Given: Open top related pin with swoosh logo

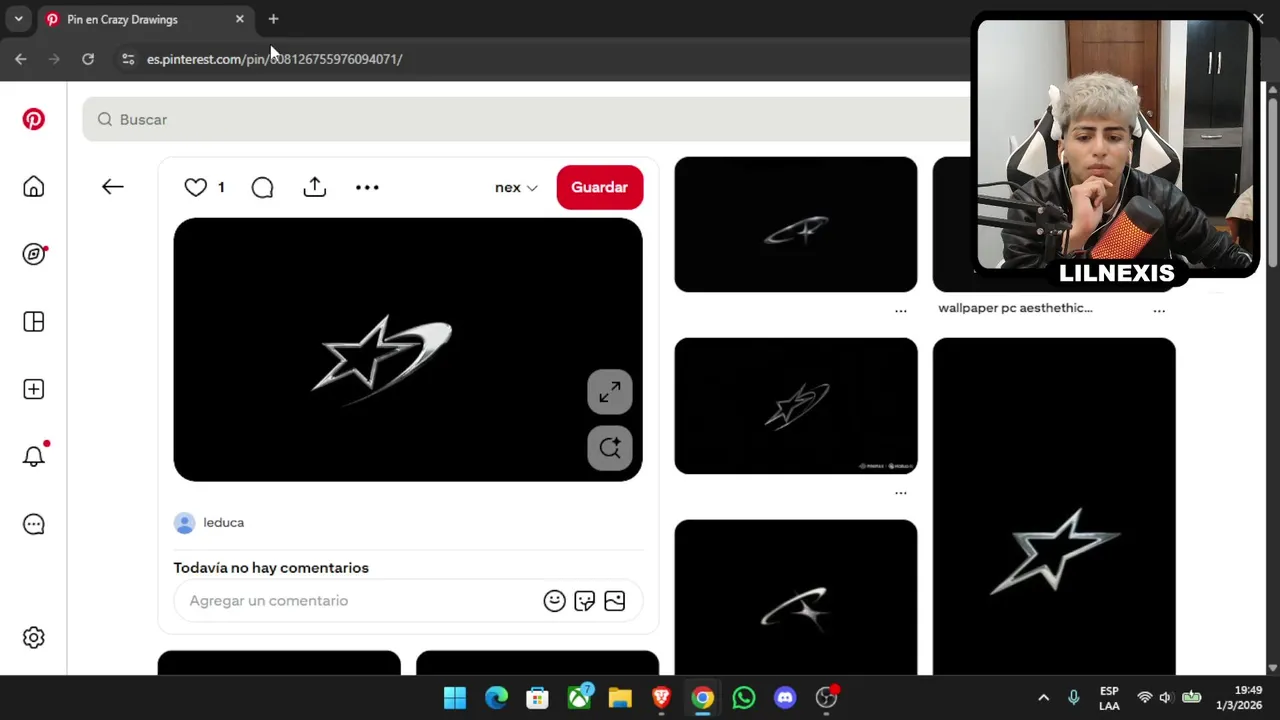Looking at the screenshot, I should pyautogui.click(x=796, y=224).
